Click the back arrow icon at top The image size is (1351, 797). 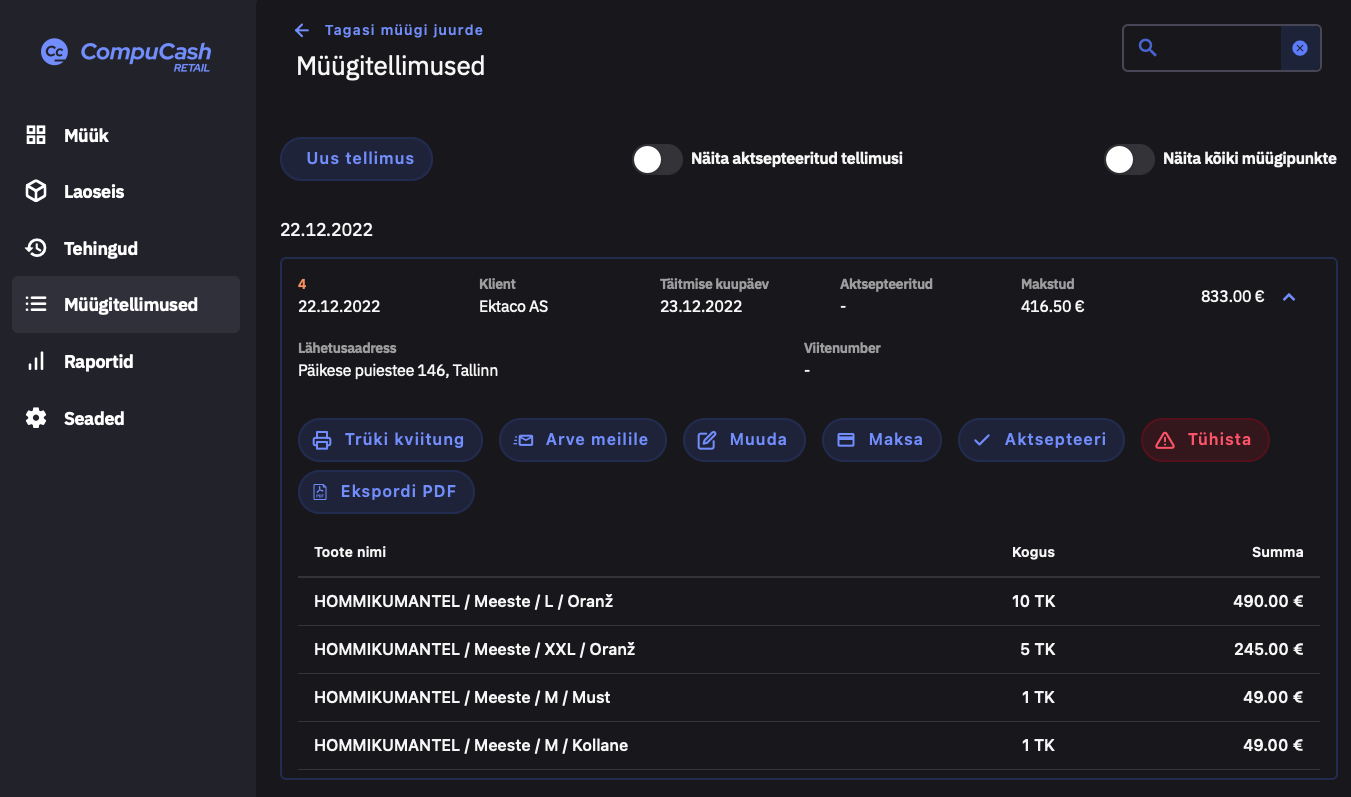(302, 31)
